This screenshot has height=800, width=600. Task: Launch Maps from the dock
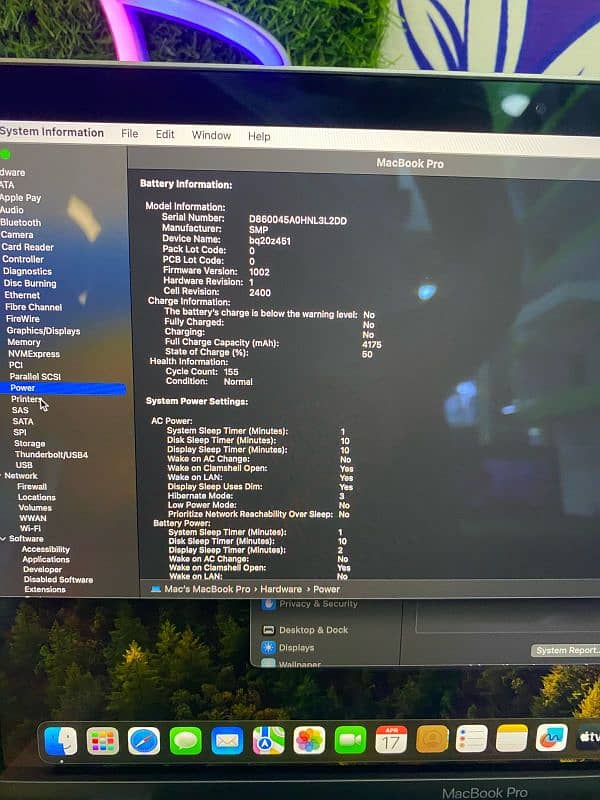pos(268,740)
